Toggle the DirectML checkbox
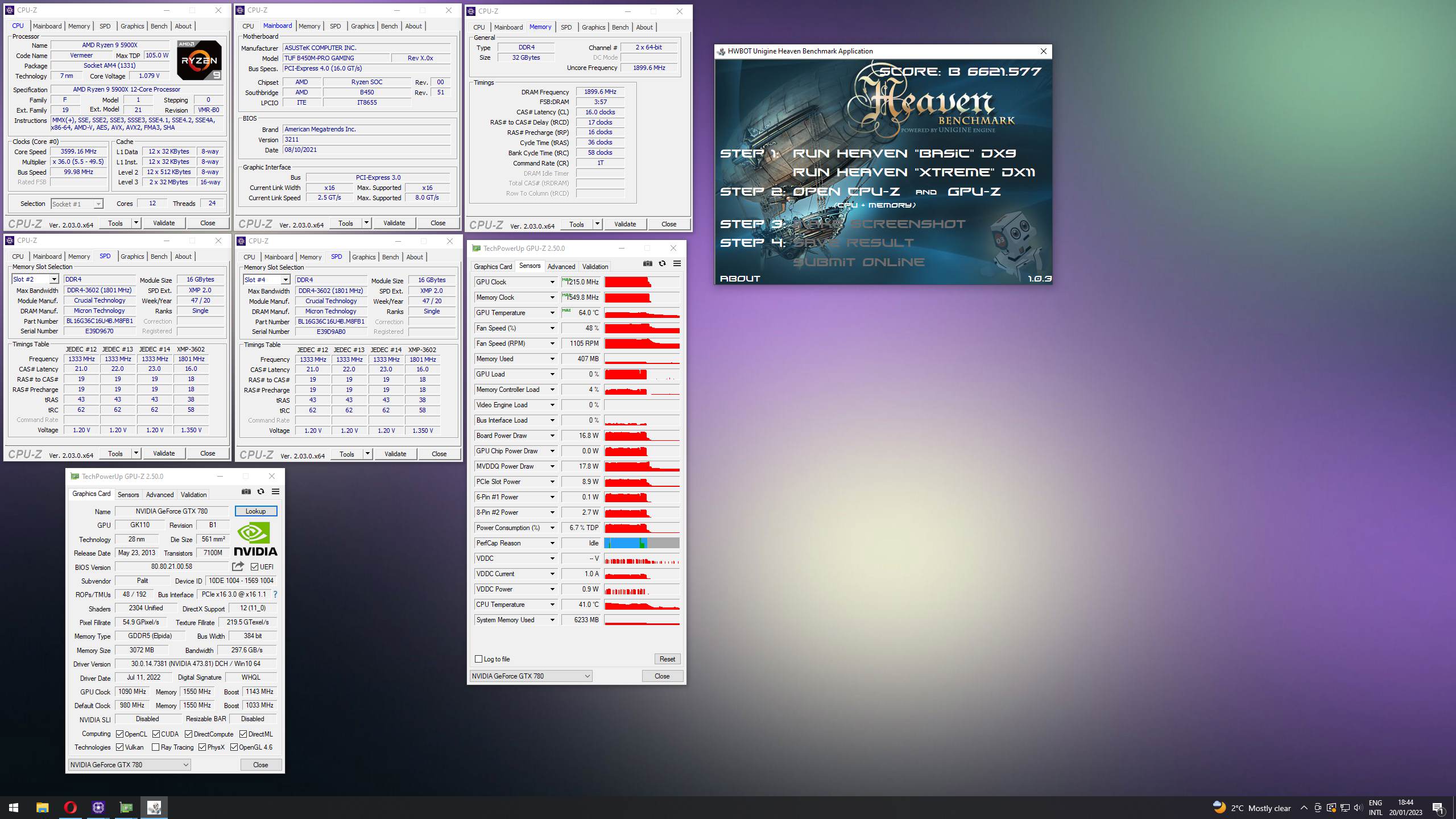Screen dimensions: 1456x819 243,734
